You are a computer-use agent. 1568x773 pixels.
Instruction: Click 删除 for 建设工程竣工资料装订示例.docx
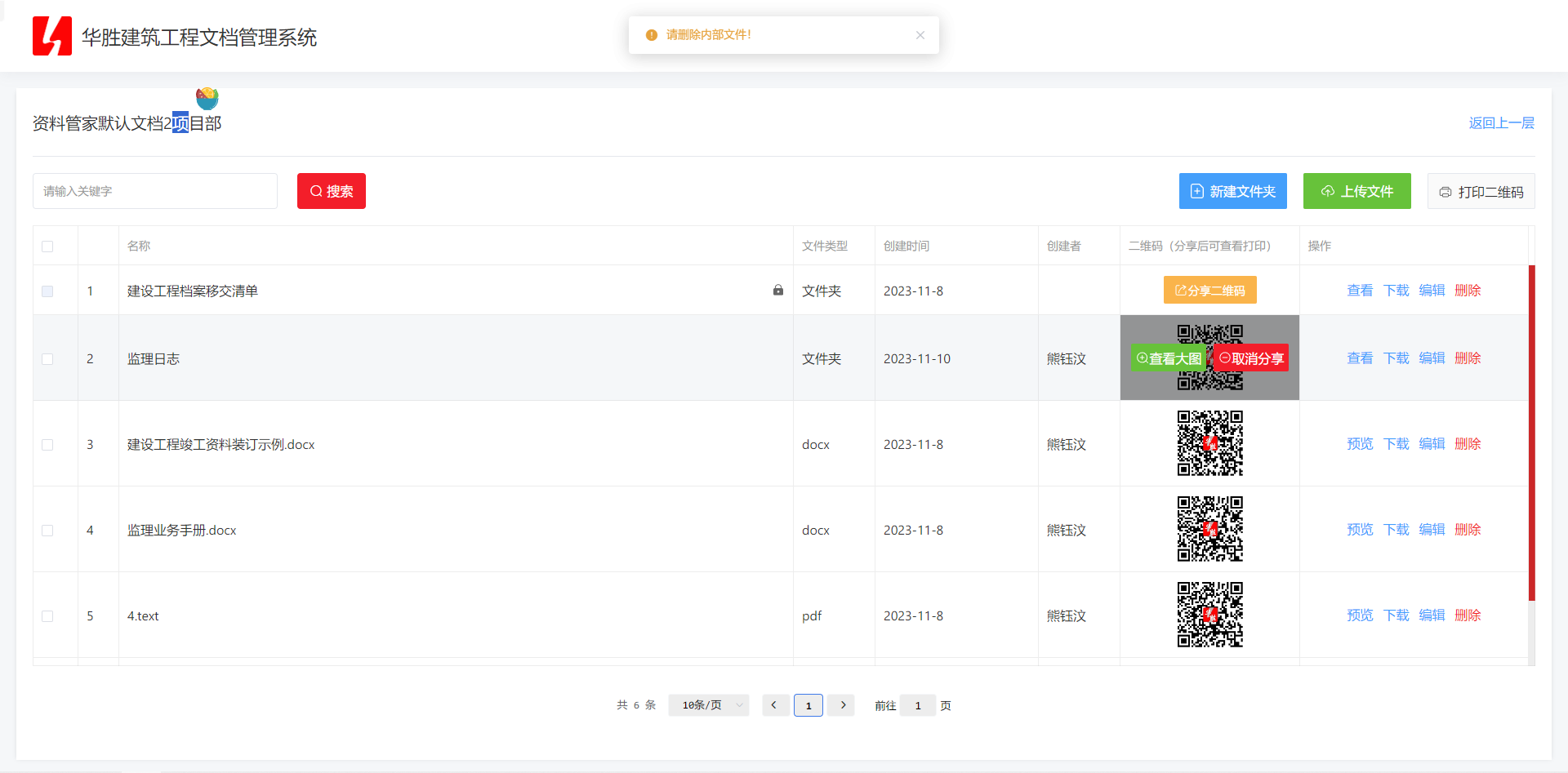coord(1468,444)
